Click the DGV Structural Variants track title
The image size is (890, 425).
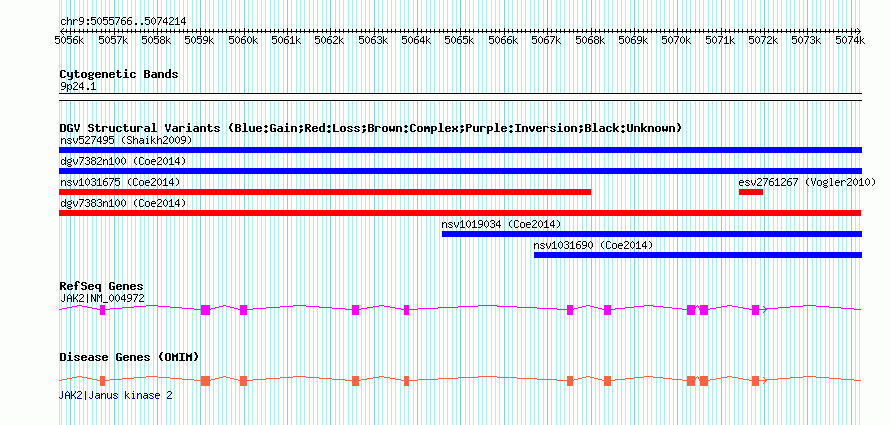click(371, 128)
